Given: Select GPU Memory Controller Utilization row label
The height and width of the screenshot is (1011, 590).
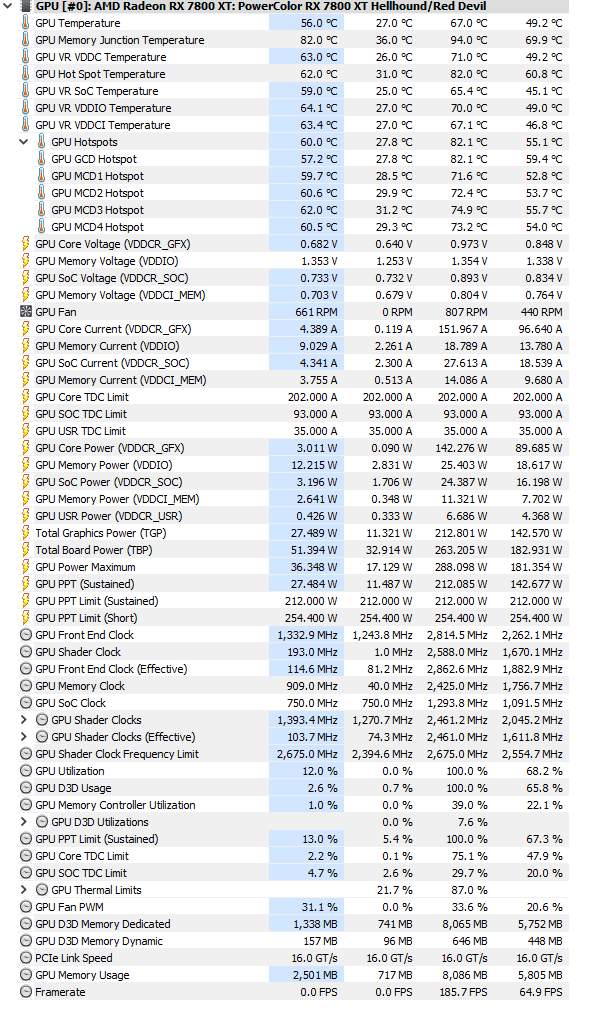Looking at the screenshot, I should [115, 805].
